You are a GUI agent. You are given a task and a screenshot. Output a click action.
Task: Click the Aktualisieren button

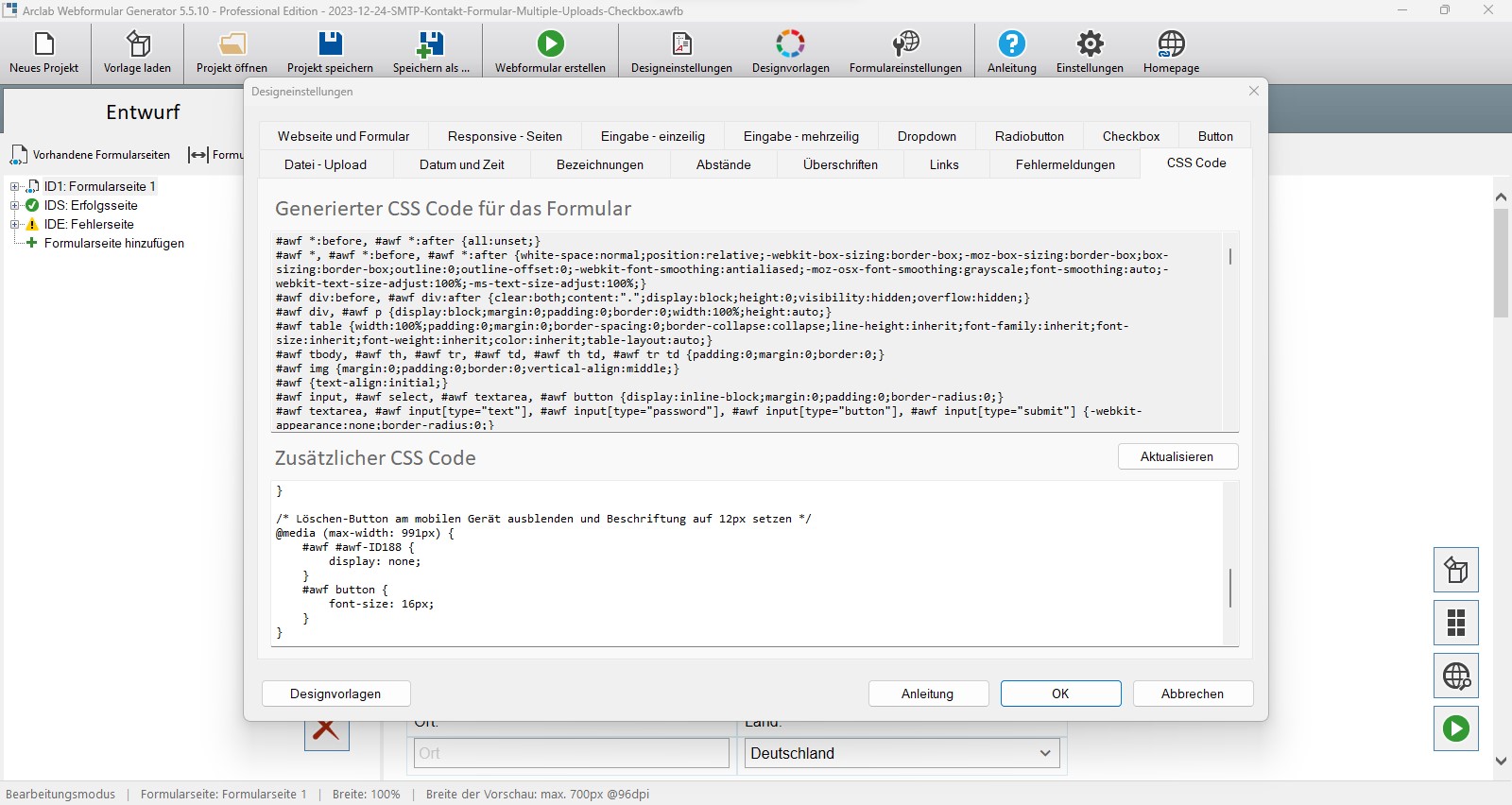pyautogui.click(x=1177, y=456)
